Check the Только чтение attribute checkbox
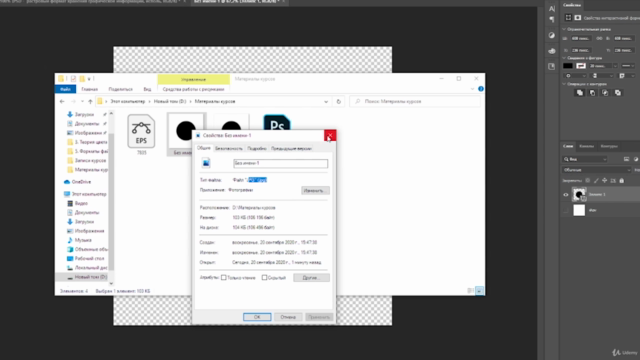The height and width of the screenshot is (360, 640). point(224,278)
